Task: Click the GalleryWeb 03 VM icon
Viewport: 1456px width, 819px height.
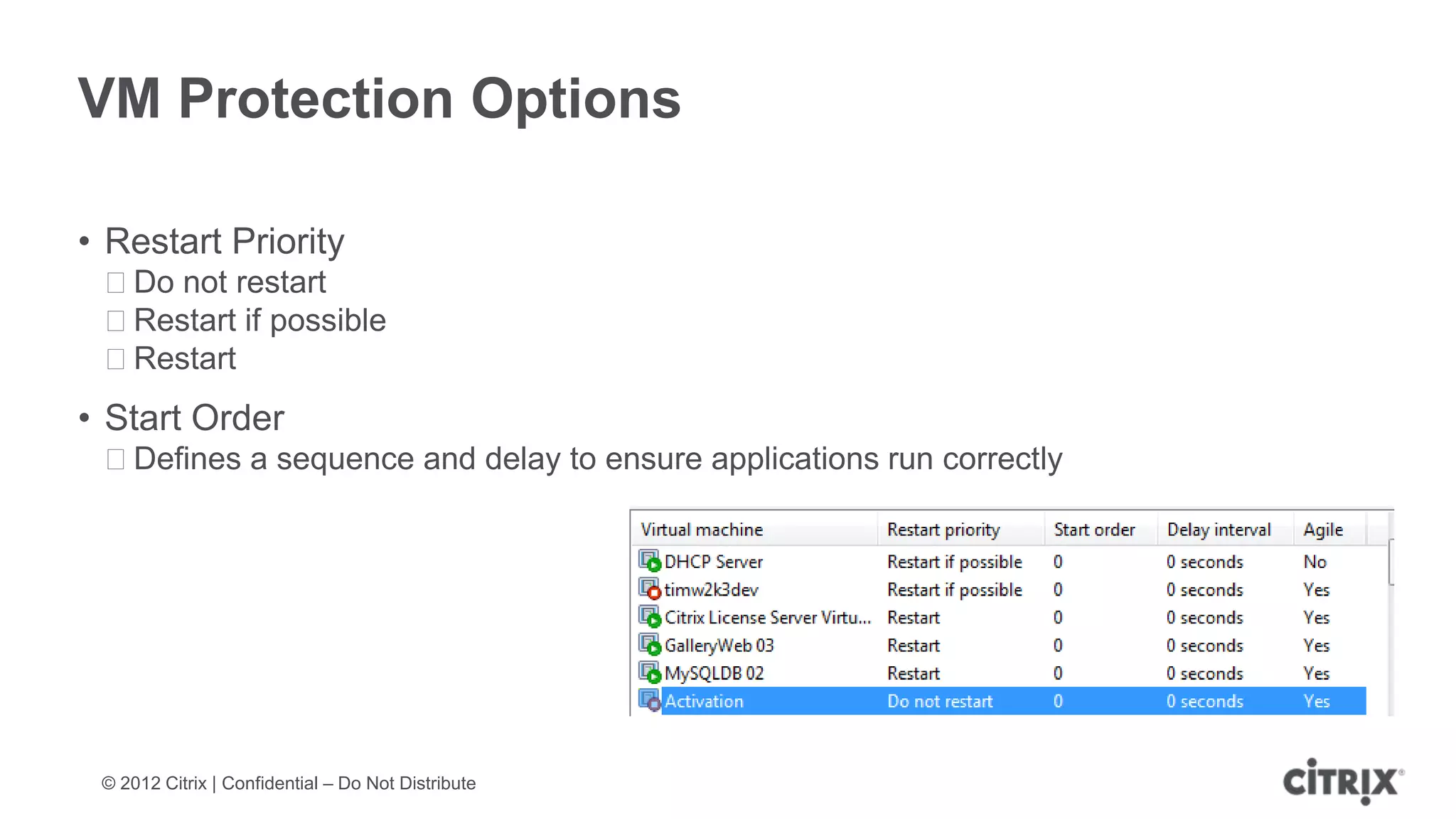Action: coord(650,646)
